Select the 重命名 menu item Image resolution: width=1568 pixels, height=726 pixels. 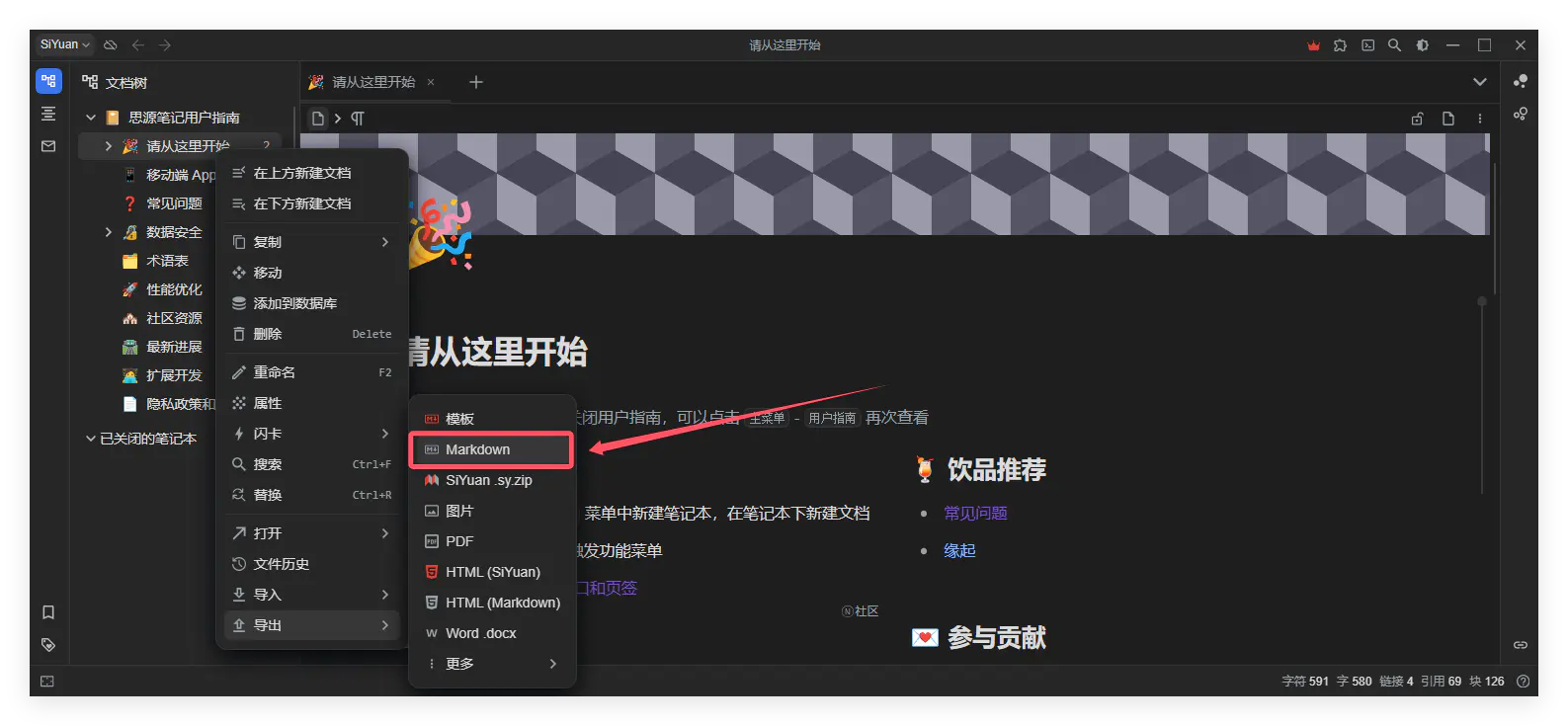tap(311, 372)
